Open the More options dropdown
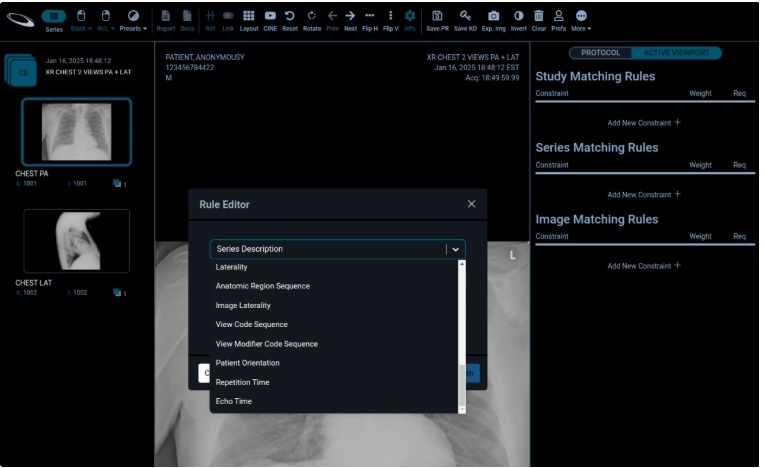The height and width of the screenshot is (468, 764). click(581, 20)
